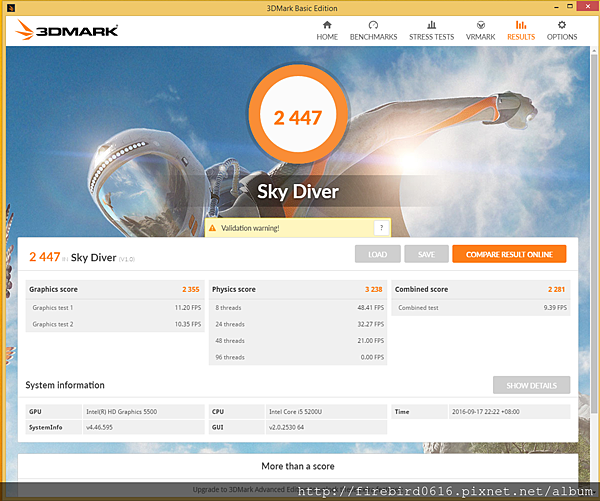Viewport: 600px width, 501px height.
Task: Click Intel Core i5 5200U value
Action: coord(295,411)
